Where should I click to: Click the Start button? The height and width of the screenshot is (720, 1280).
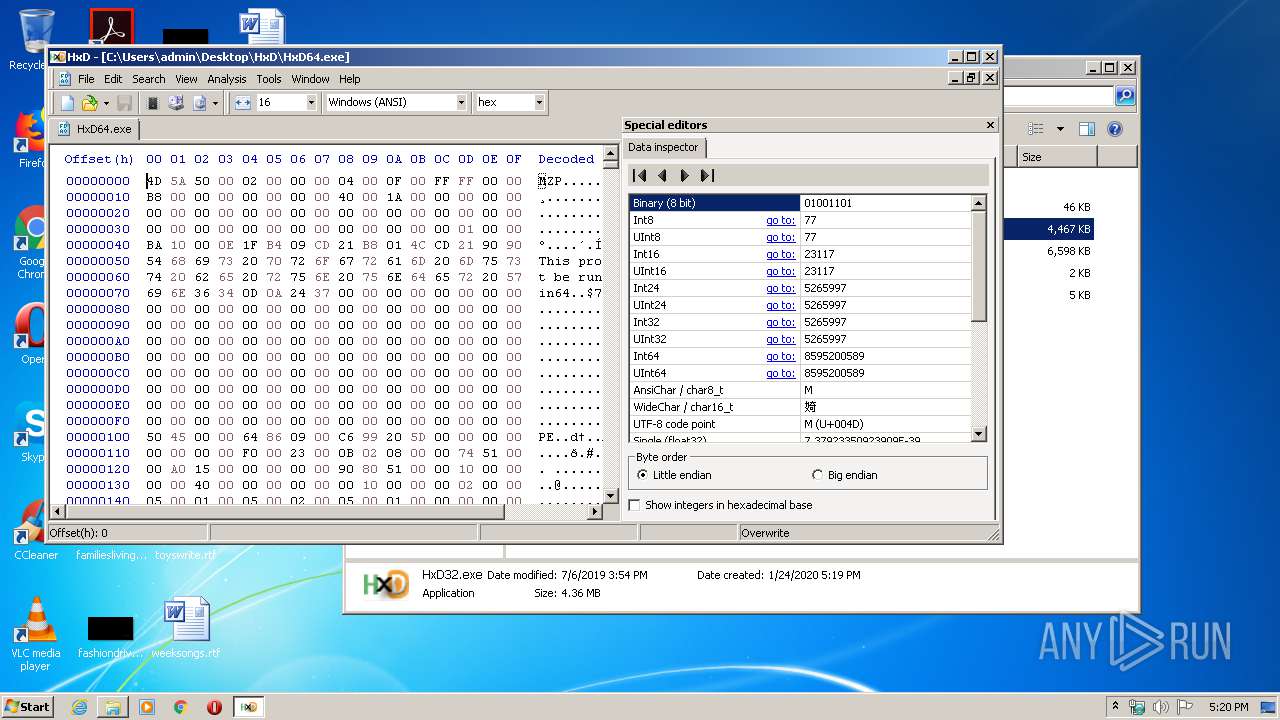click(28, 707)
